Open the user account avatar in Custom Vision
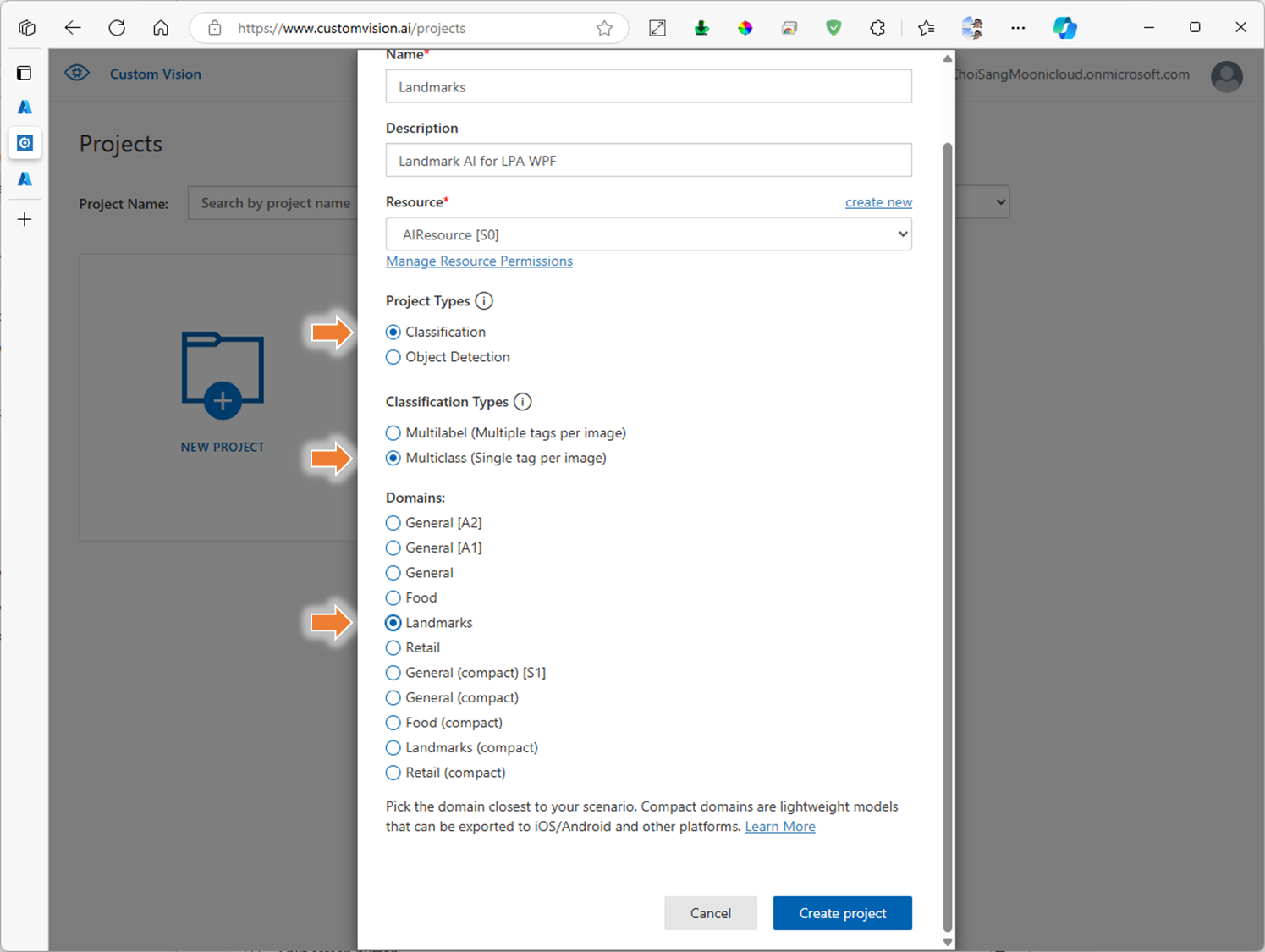Screen dimensions: 1265x952 [x=1226, y=77]
